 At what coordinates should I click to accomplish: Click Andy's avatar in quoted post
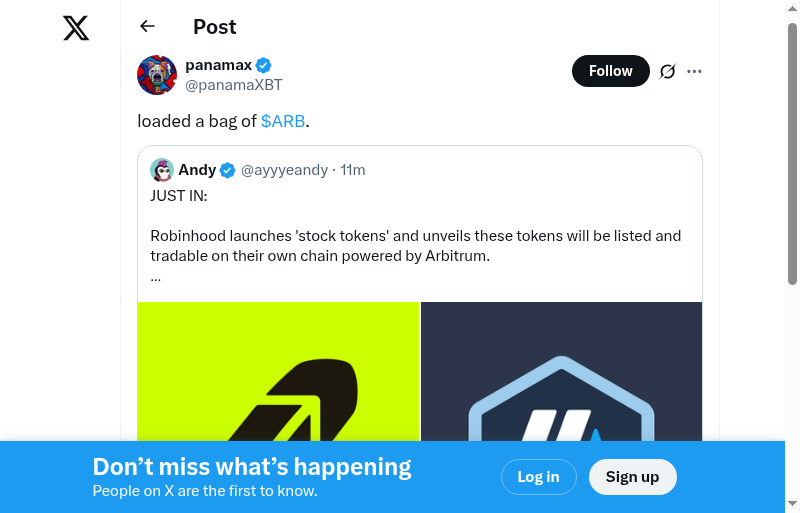(x=162, y=170)
